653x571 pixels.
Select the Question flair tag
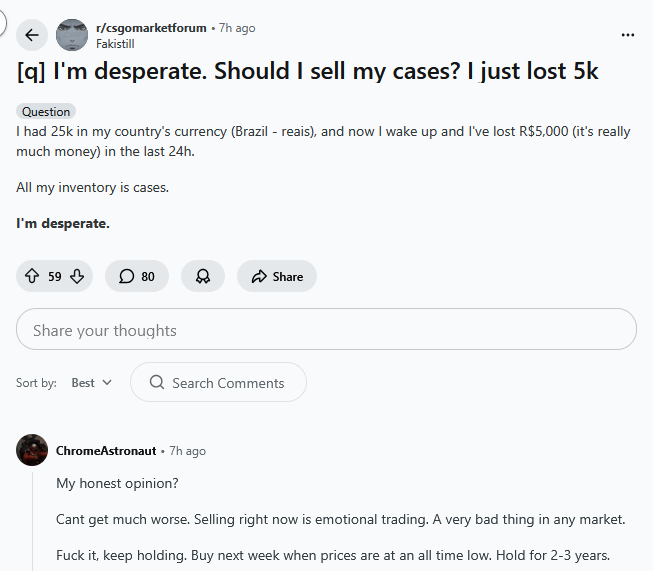[x=46, y=112]
